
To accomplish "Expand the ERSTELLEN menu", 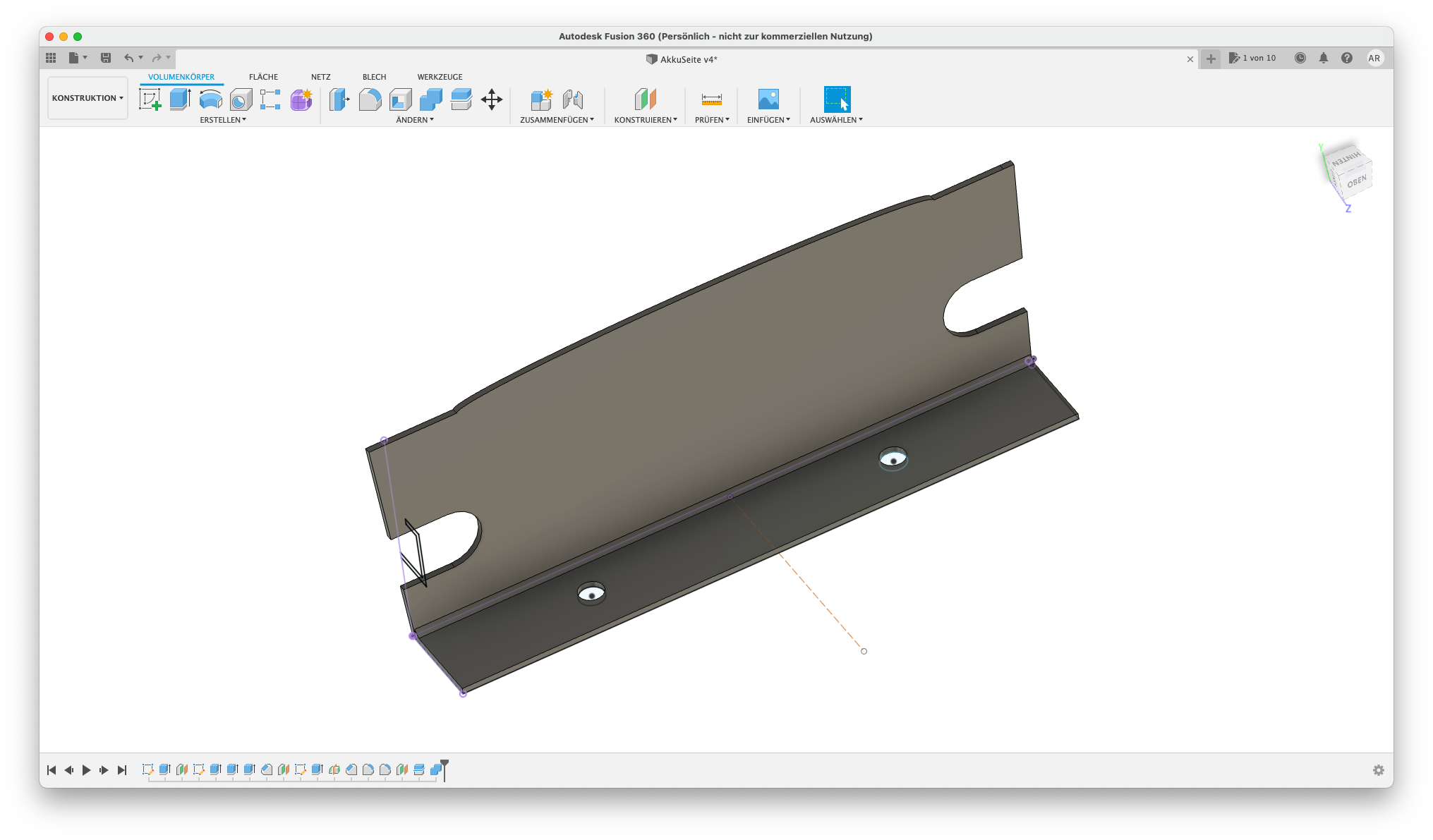I will pyautogui.click(x=223, y=120).
